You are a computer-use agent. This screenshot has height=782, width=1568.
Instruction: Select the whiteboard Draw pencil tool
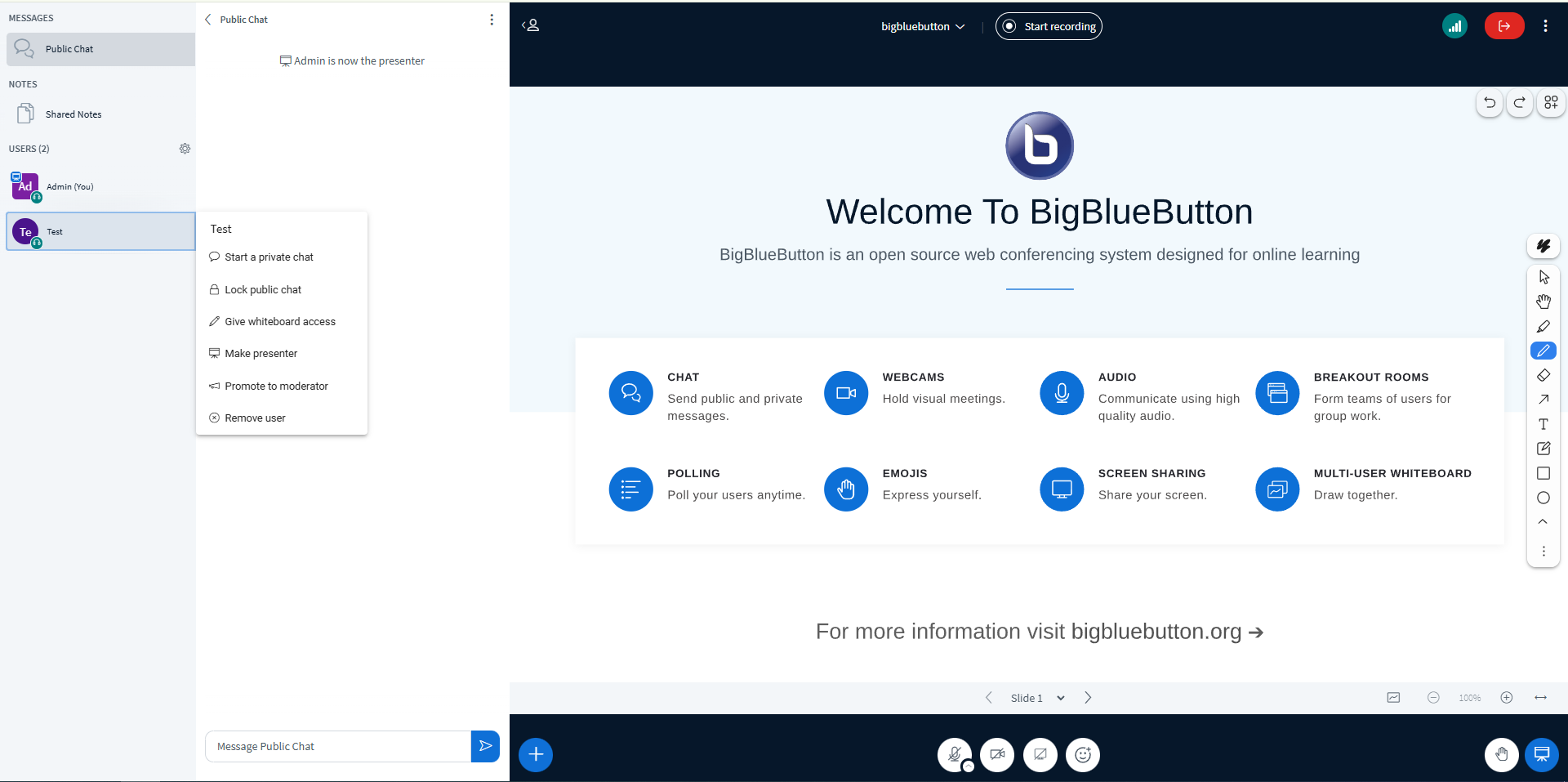(1543, 351)
